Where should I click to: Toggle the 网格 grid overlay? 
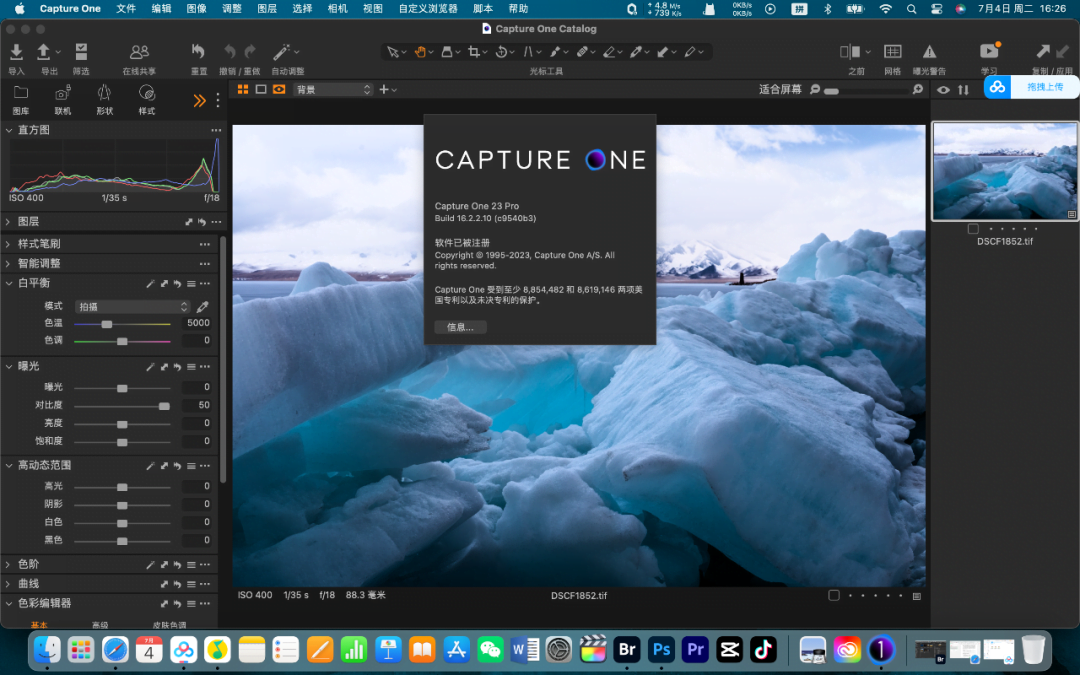(x=893, y=52)
